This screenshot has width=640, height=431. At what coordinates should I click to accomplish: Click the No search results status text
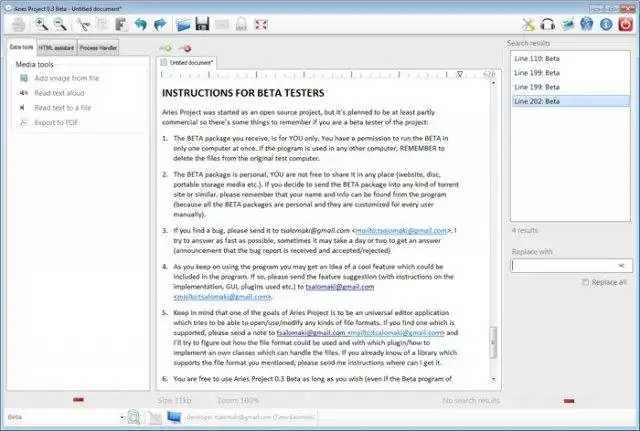471,401
